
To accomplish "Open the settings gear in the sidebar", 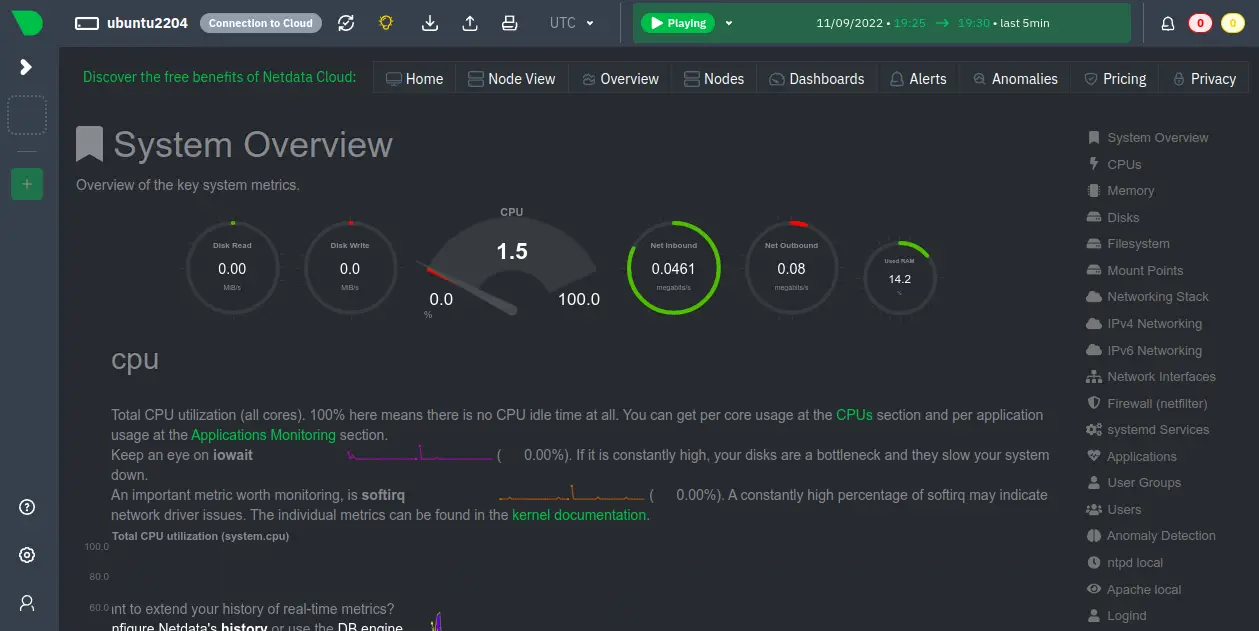I will 27,555.
